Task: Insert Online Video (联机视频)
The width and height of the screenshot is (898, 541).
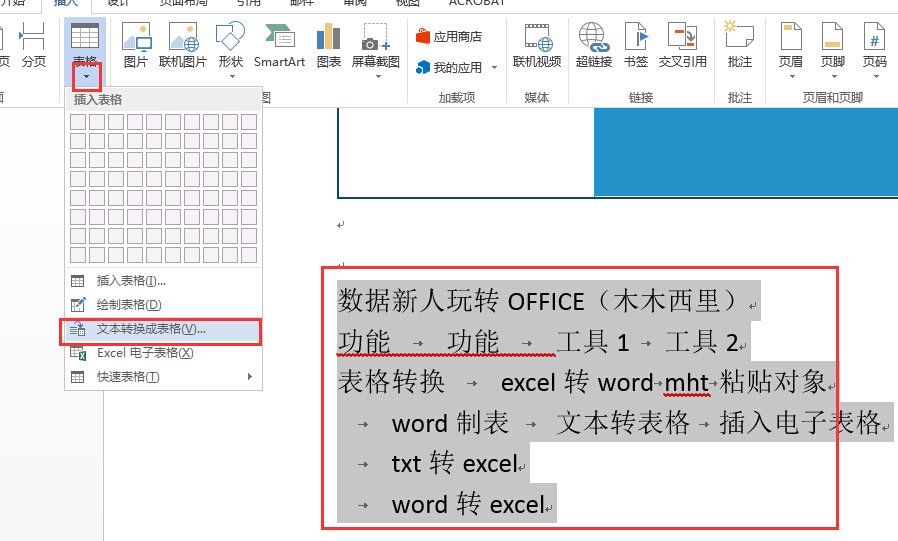Action: click(x=537, y=45)
